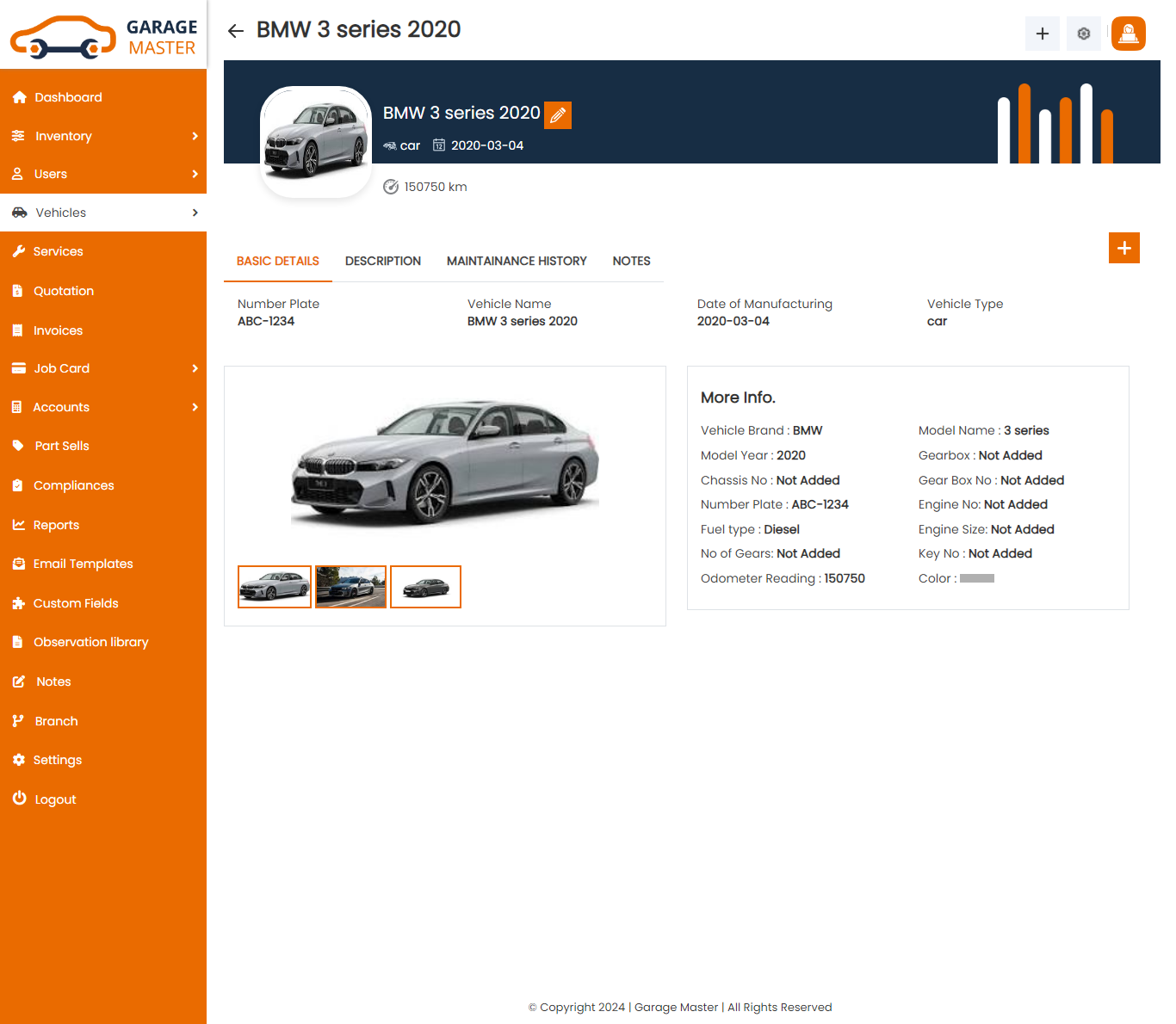Image resolution: width=1176 pixels, height=1024 pixels.
Task: Switch to the Maintainance History tab
Action: tap(517, 261)
